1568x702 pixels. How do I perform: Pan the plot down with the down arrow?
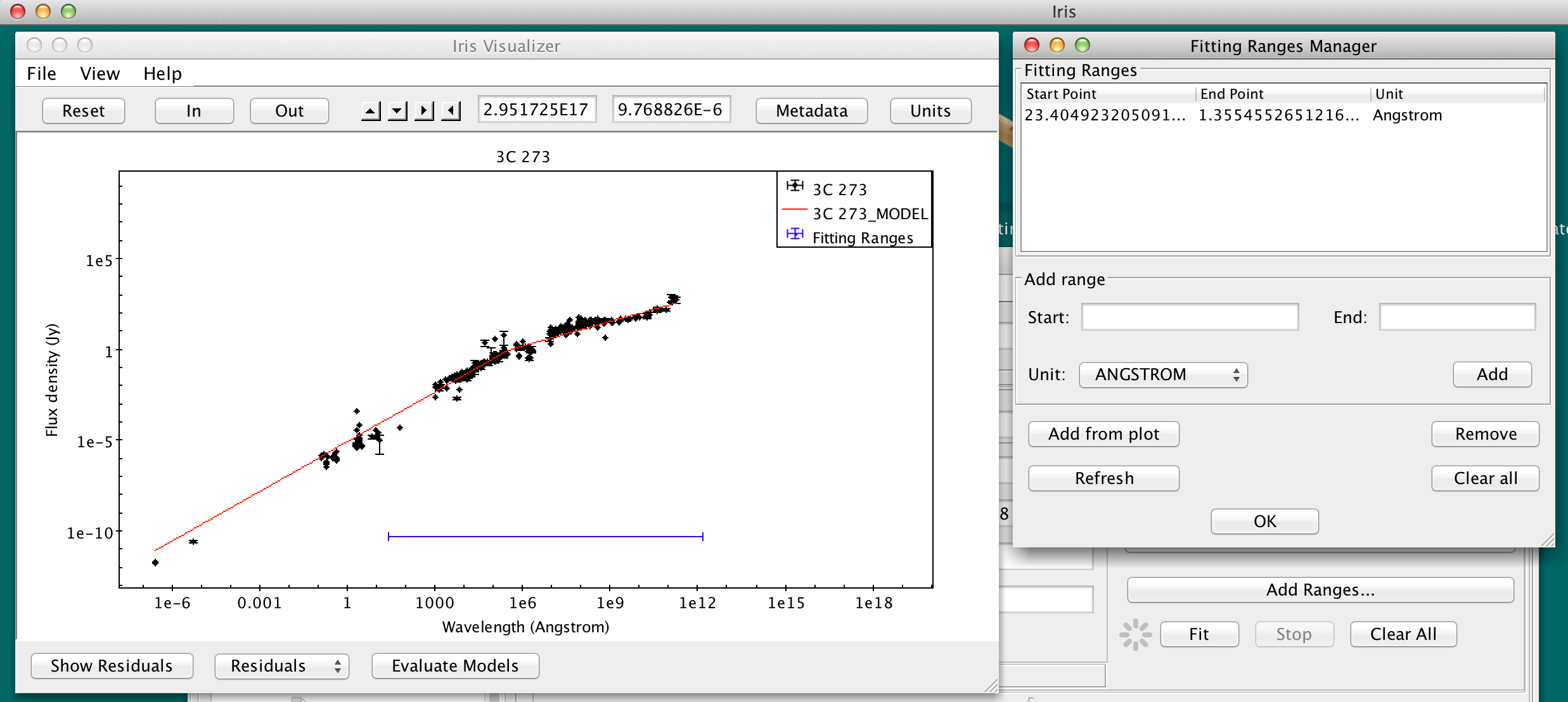point(397,112)
